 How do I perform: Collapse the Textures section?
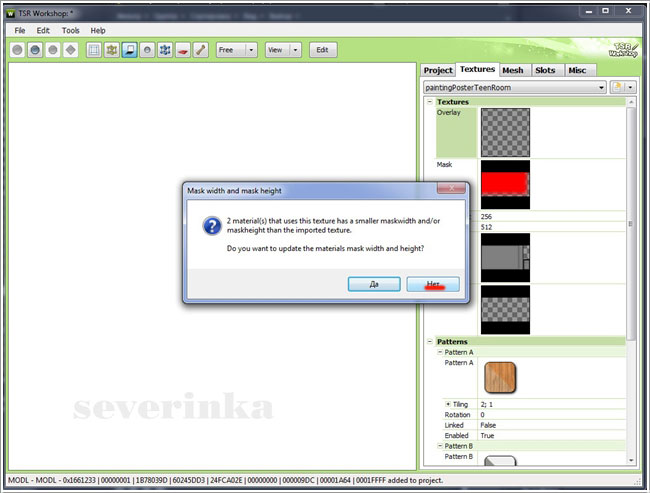(x=430, y=102)
